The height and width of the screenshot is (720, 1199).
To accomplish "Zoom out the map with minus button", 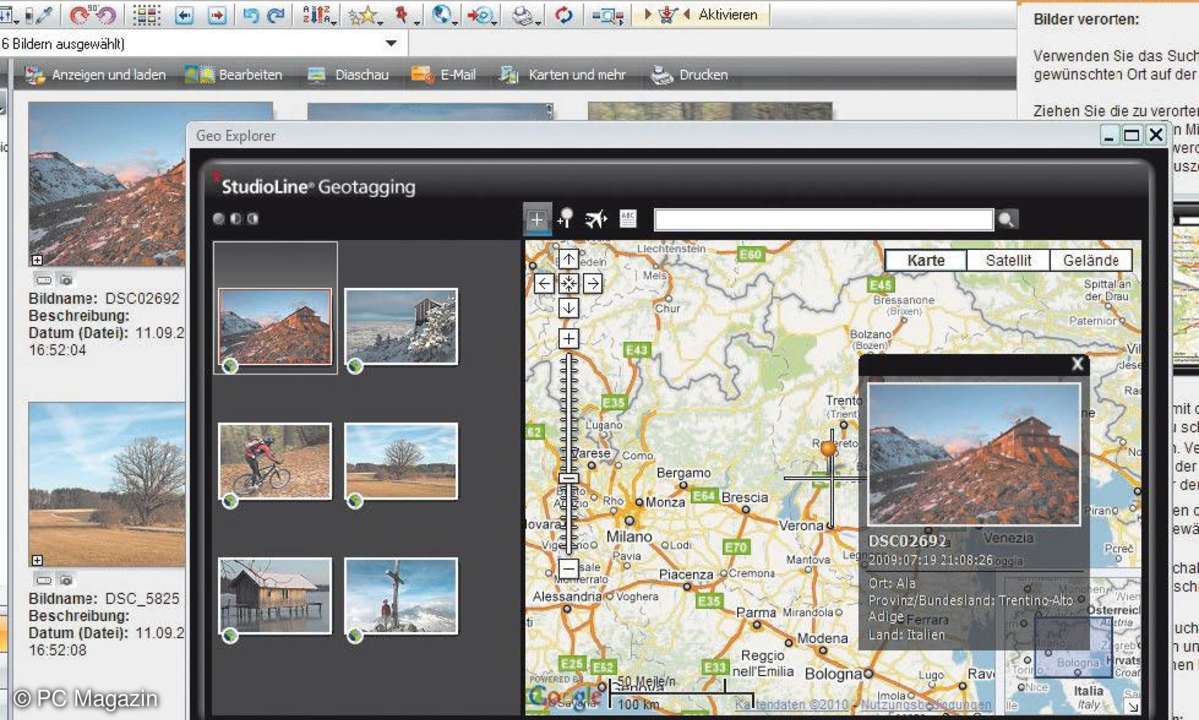I will coord(568,569).
